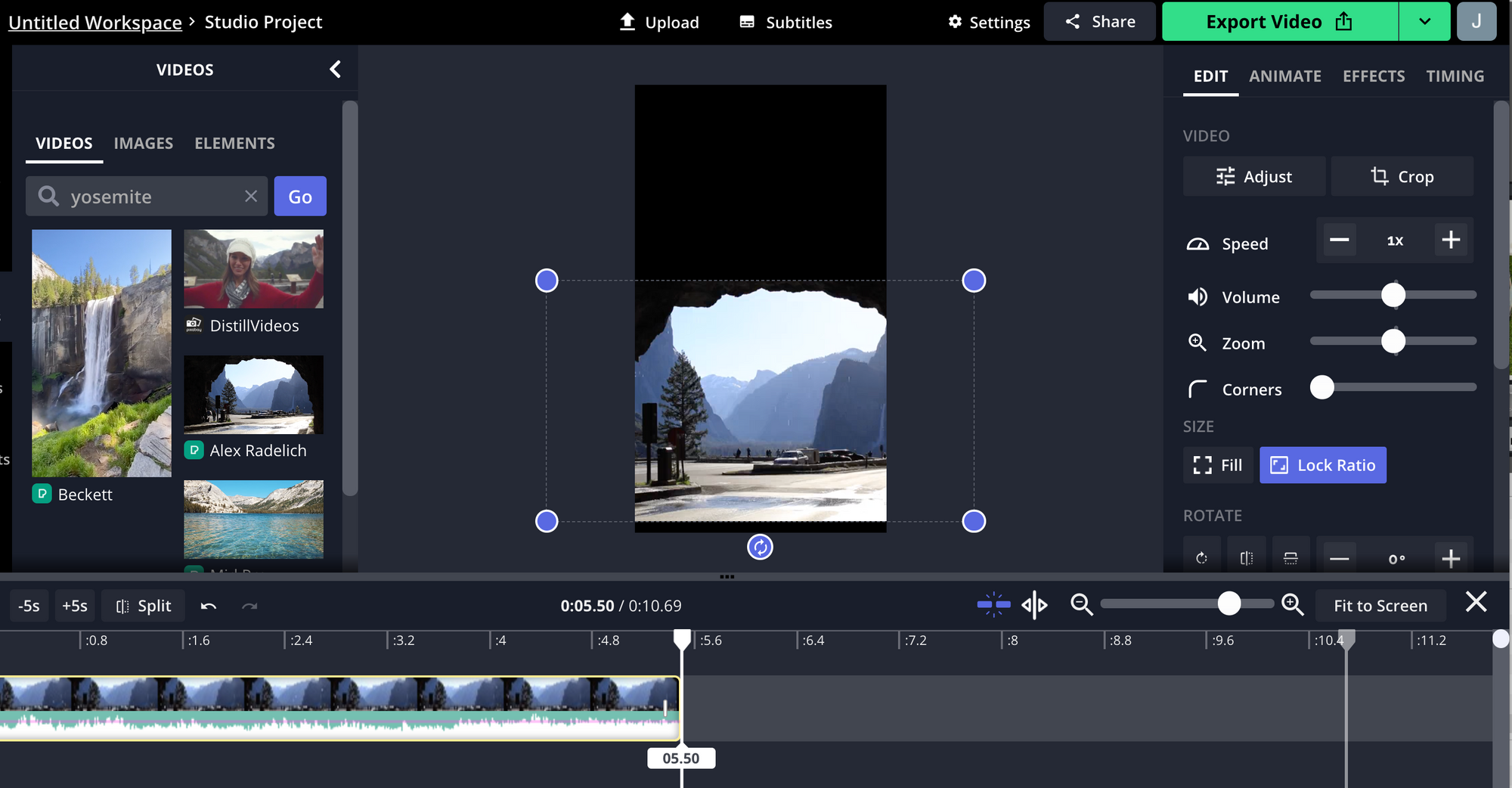Image resolution: width=1512 pixels, height=788 pixels.
Task: Click the timeline snapping icon
Action: tap(993, 605)
